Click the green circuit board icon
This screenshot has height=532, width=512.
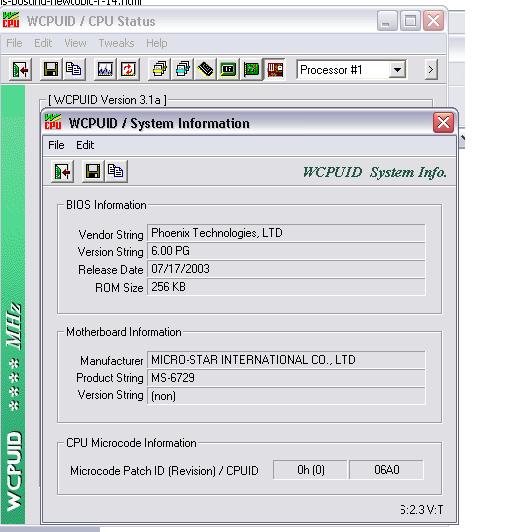[251, 70]
